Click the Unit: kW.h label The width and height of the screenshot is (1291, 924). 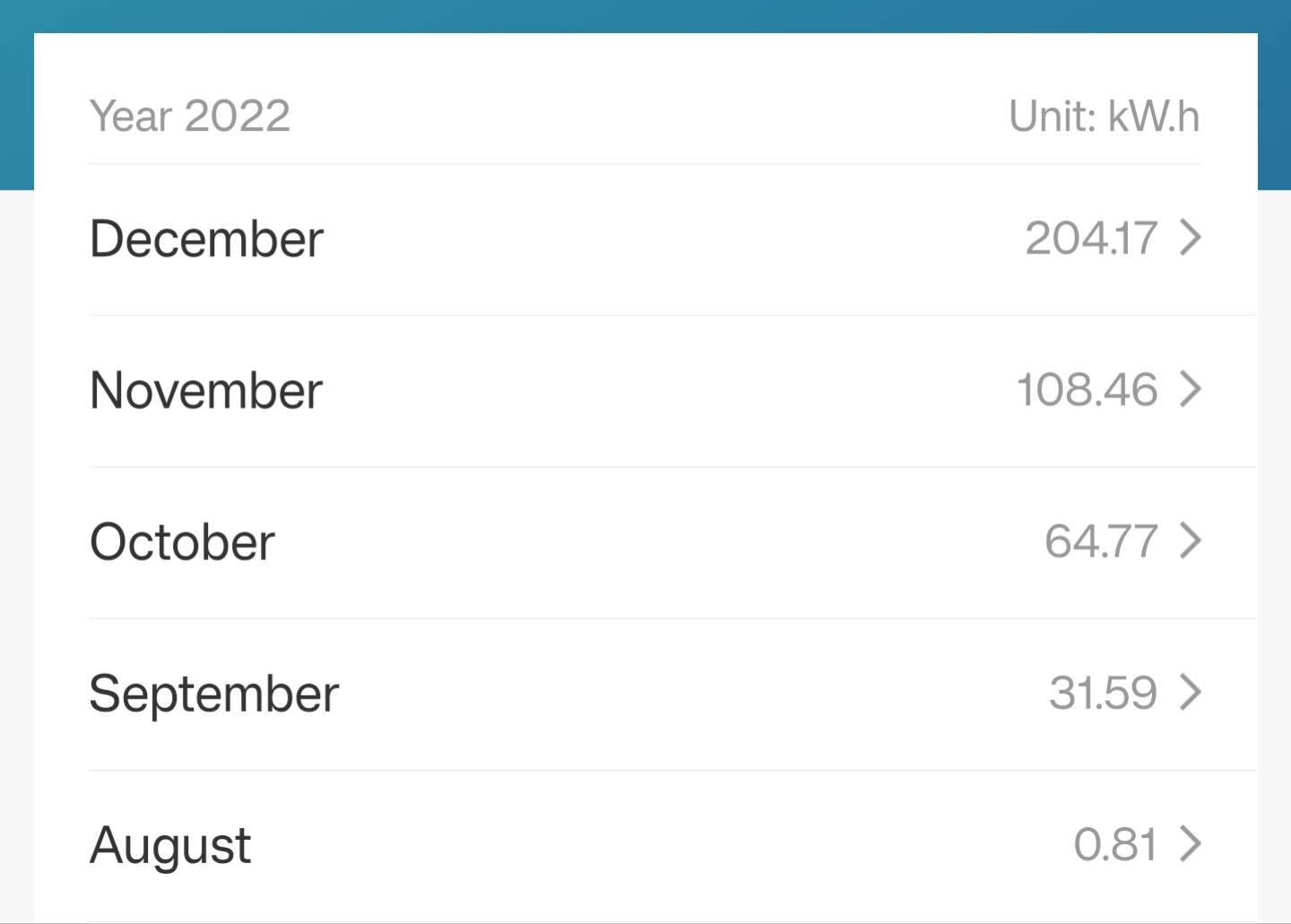pos(1105,117)
